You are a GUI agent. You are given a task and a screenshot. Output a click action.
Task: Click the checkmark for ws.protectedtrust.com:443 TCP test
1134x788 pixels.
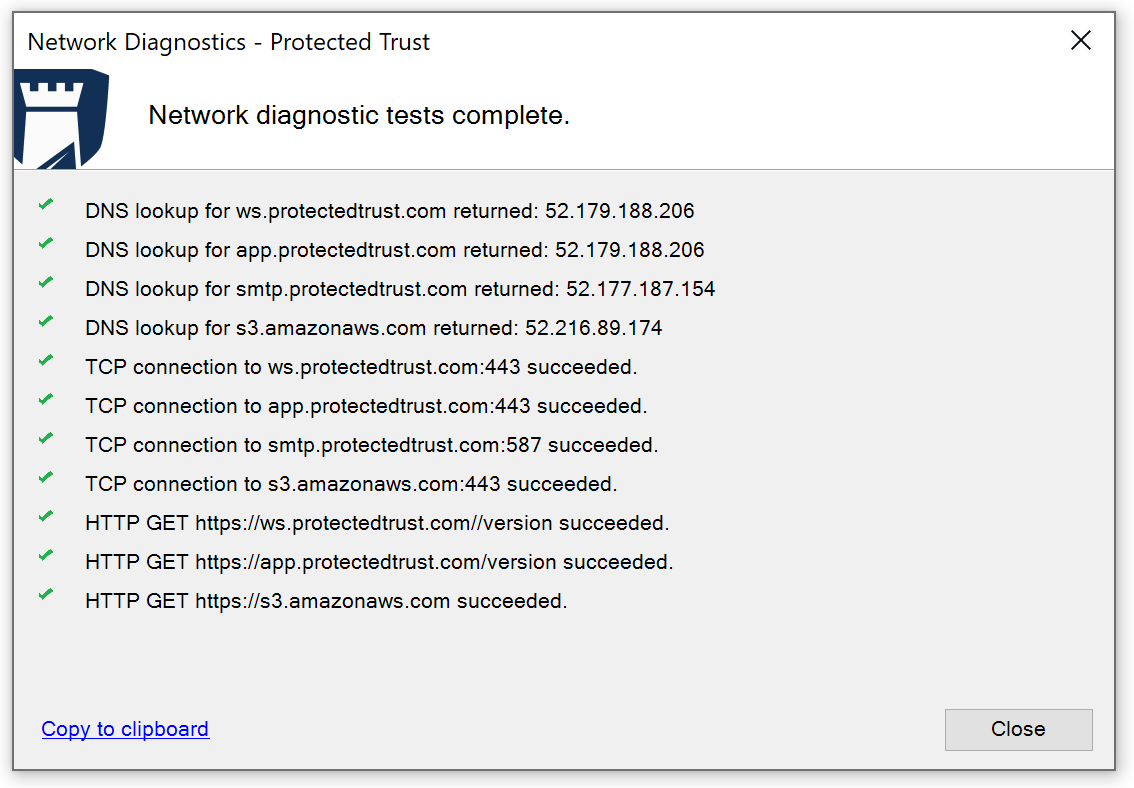pos(45,360)
